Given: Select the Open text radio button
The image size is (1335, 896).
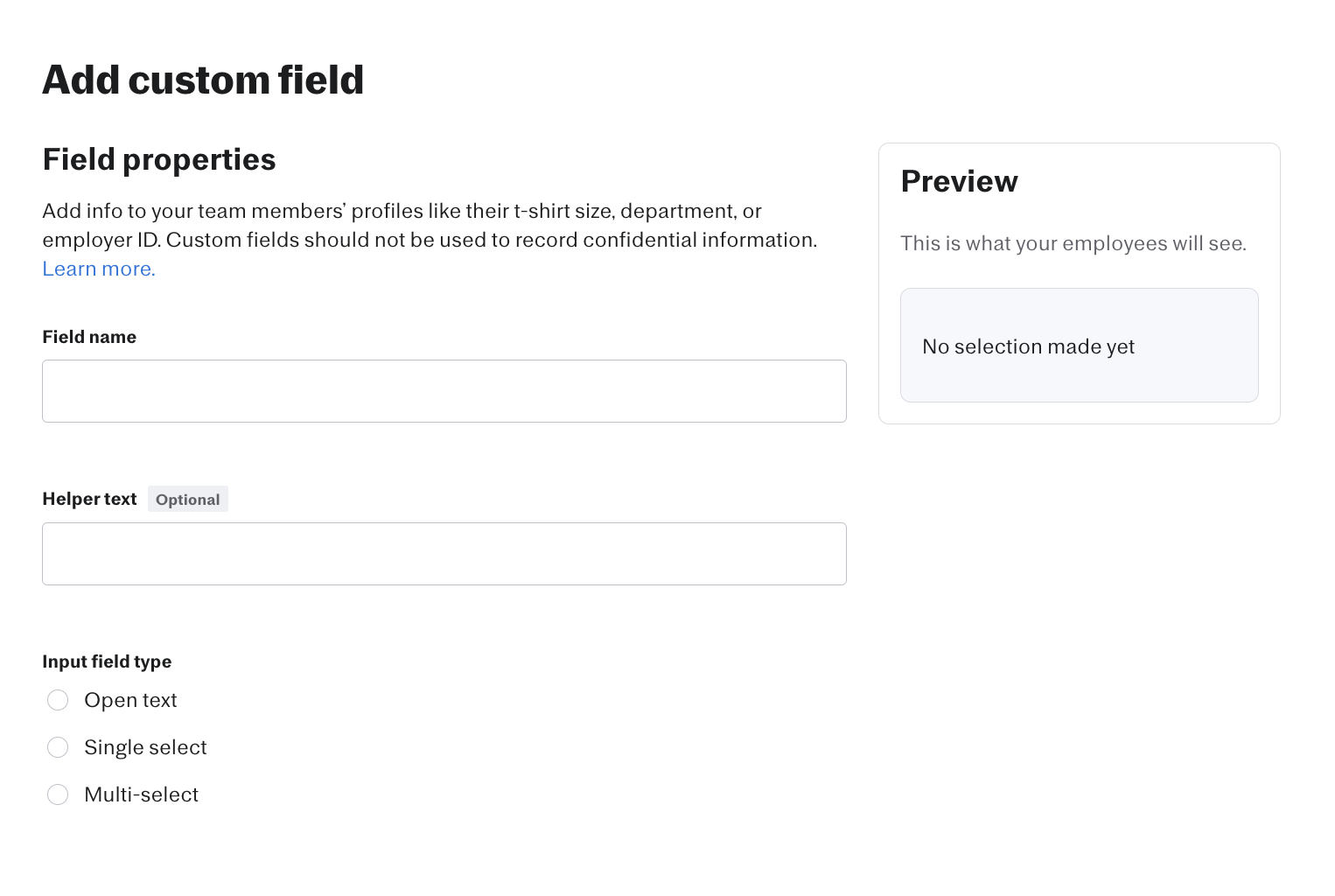Looking at the screenshot, I should point(58,700).
